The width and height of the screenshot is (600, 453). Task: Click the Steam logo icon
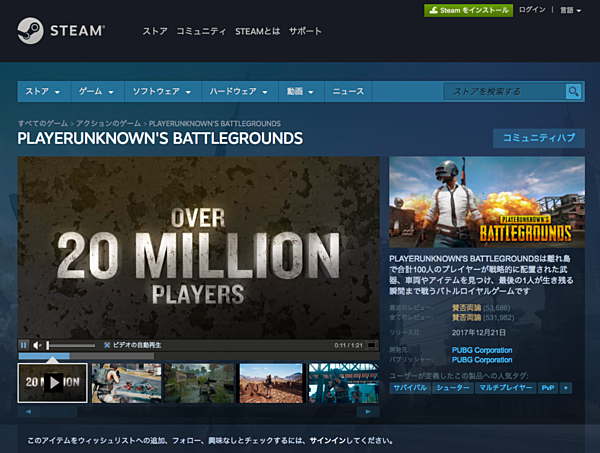coord(30,31)
